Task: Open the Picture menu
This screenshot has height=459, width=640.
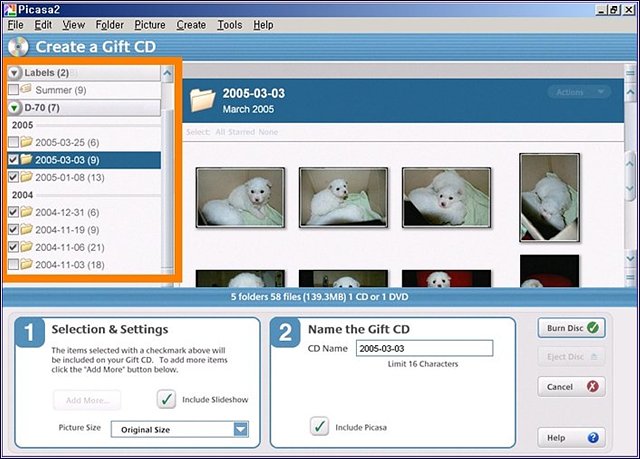Action: coord(149,24)
